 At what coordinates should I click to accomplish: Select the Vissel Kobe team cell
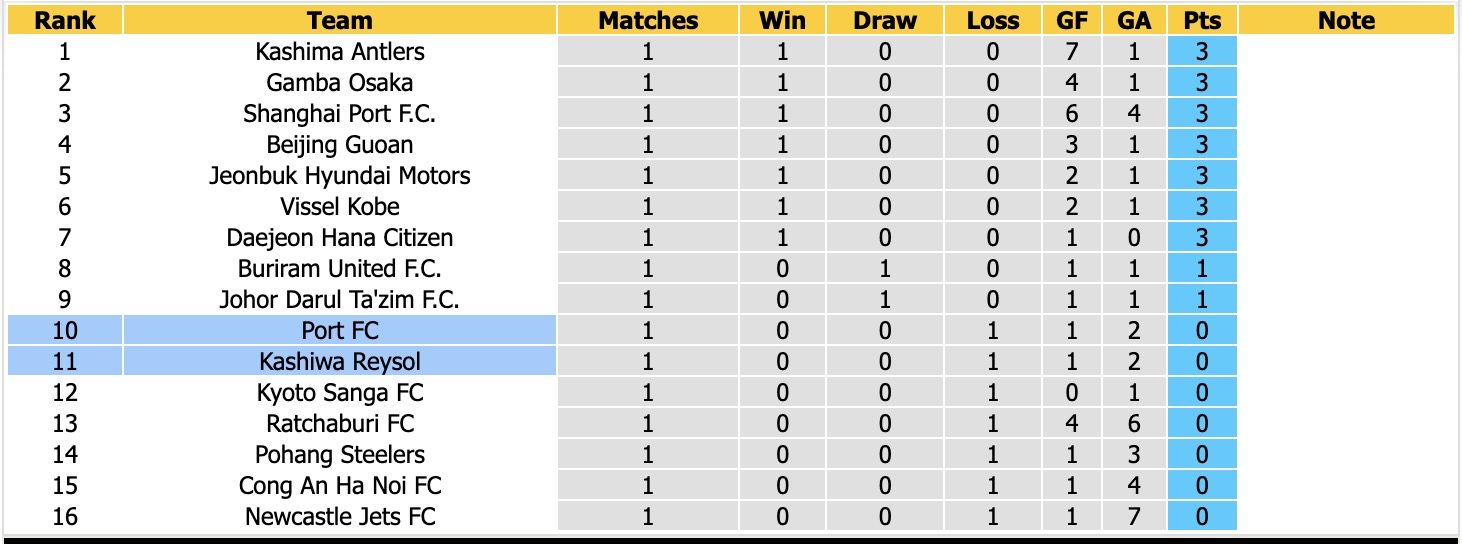[x=340, y=207]
